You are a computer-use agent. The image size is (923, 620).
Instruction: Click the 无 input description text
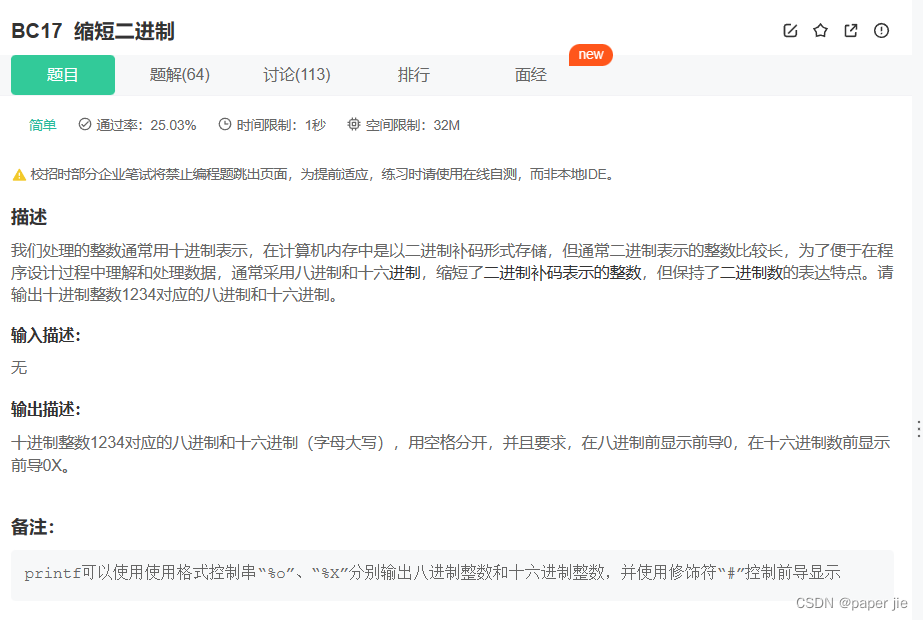click(x=19, y=367)
